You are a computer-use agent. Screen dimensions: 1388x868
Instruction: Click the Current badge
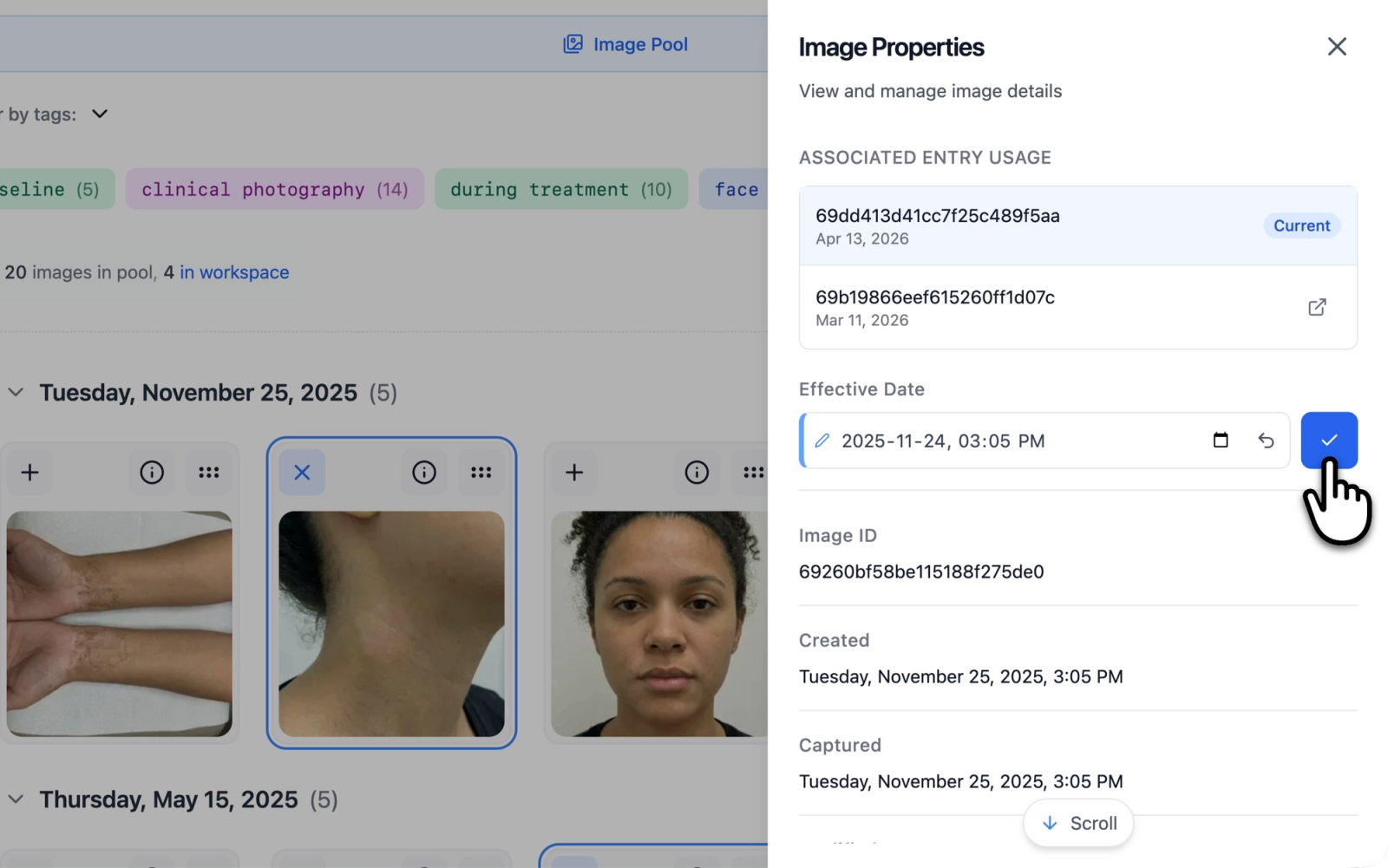coord(1301,225)
